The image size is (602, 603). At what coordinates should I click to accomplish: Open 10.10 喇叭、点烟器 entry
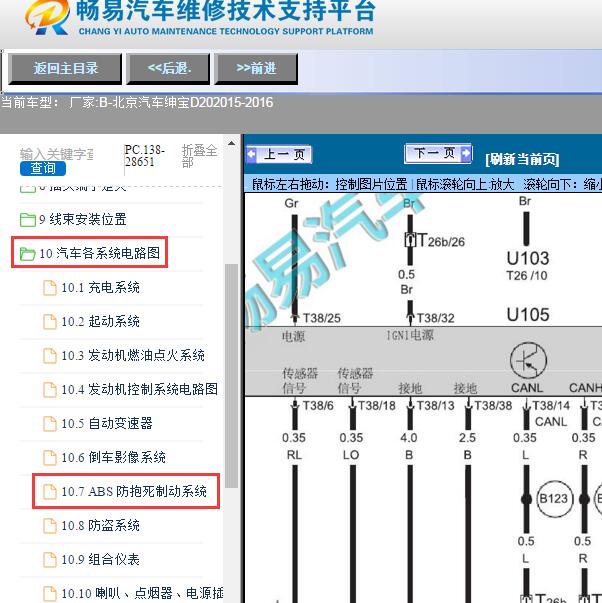142,593
